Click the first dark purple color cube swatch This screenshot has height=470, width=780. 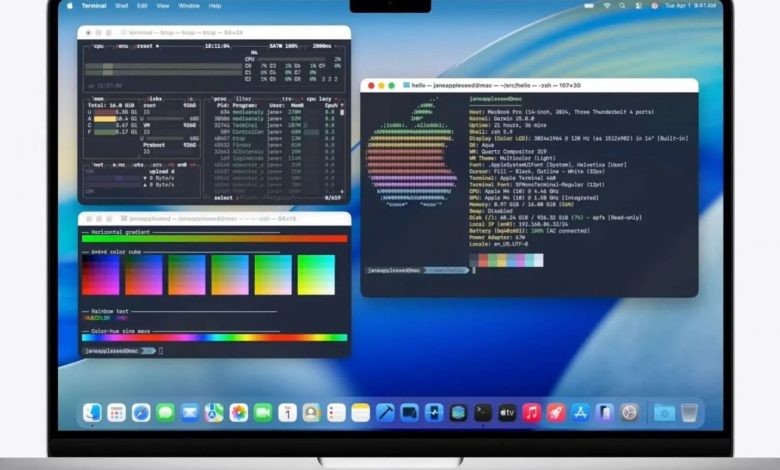click(x=100, y=275)
